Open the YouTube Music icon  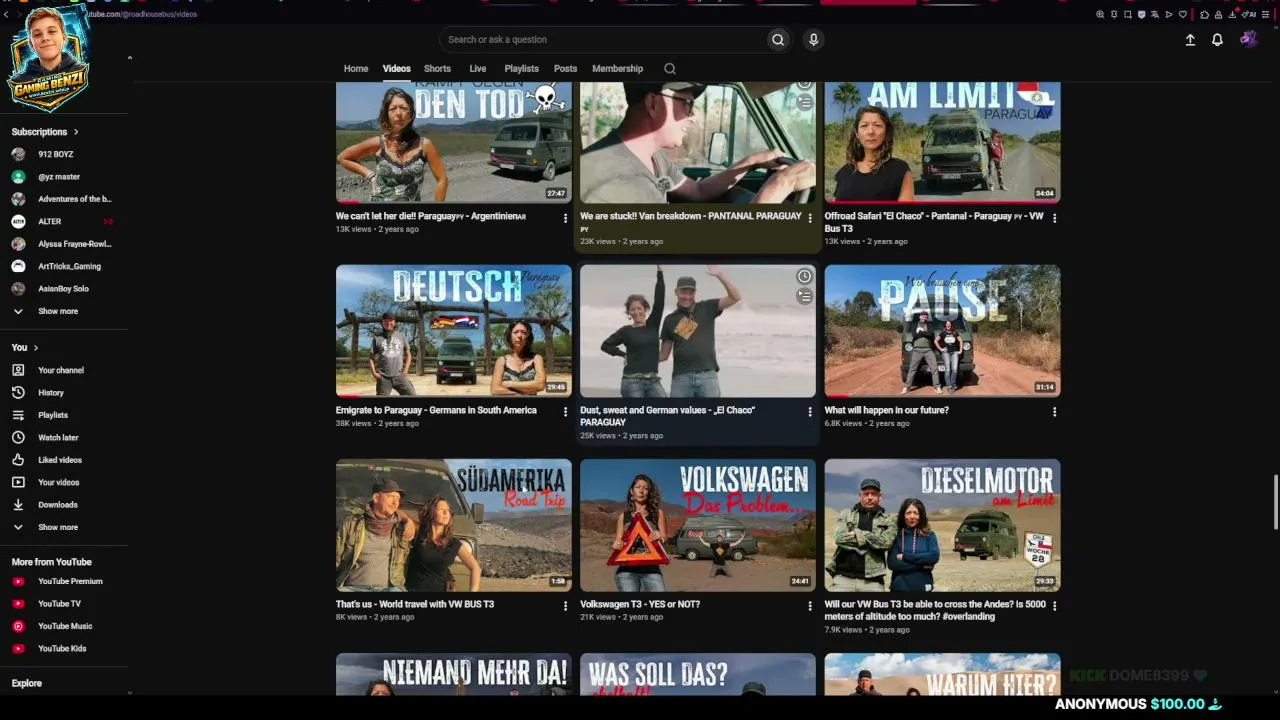18,626
